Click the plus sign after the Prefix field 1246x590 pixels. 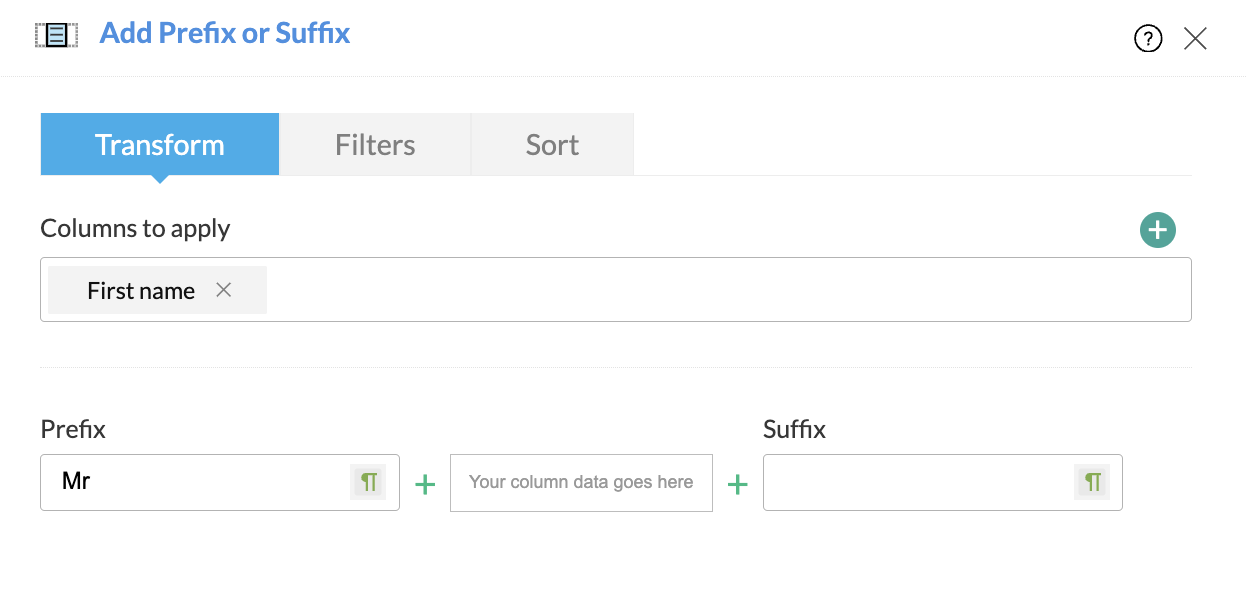tap(425, 485)
